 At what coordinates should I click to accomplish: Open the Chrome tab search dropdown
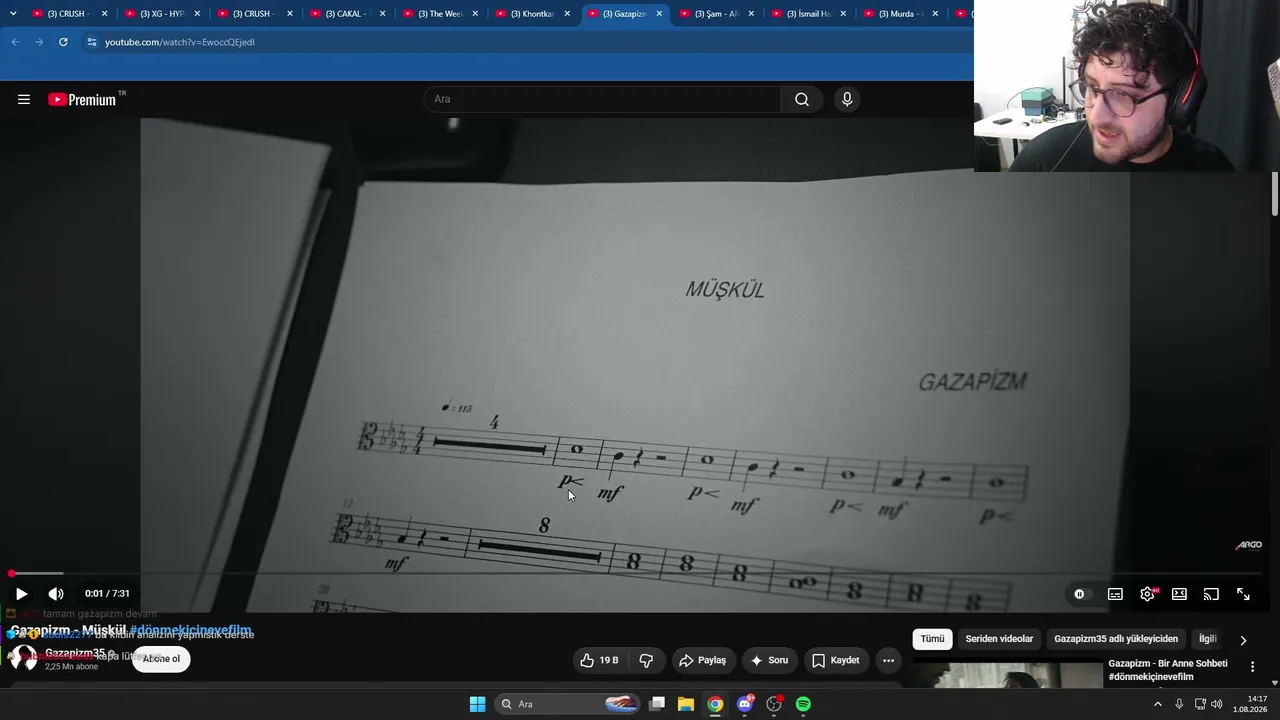pos(13,13)
